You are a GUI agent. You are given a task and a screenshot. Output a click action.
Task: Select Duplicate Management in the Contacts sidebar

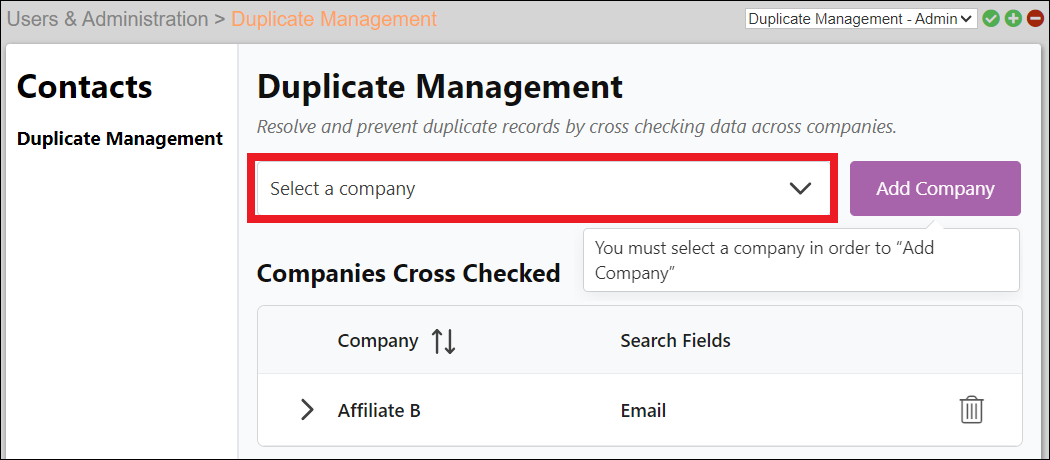120,139
